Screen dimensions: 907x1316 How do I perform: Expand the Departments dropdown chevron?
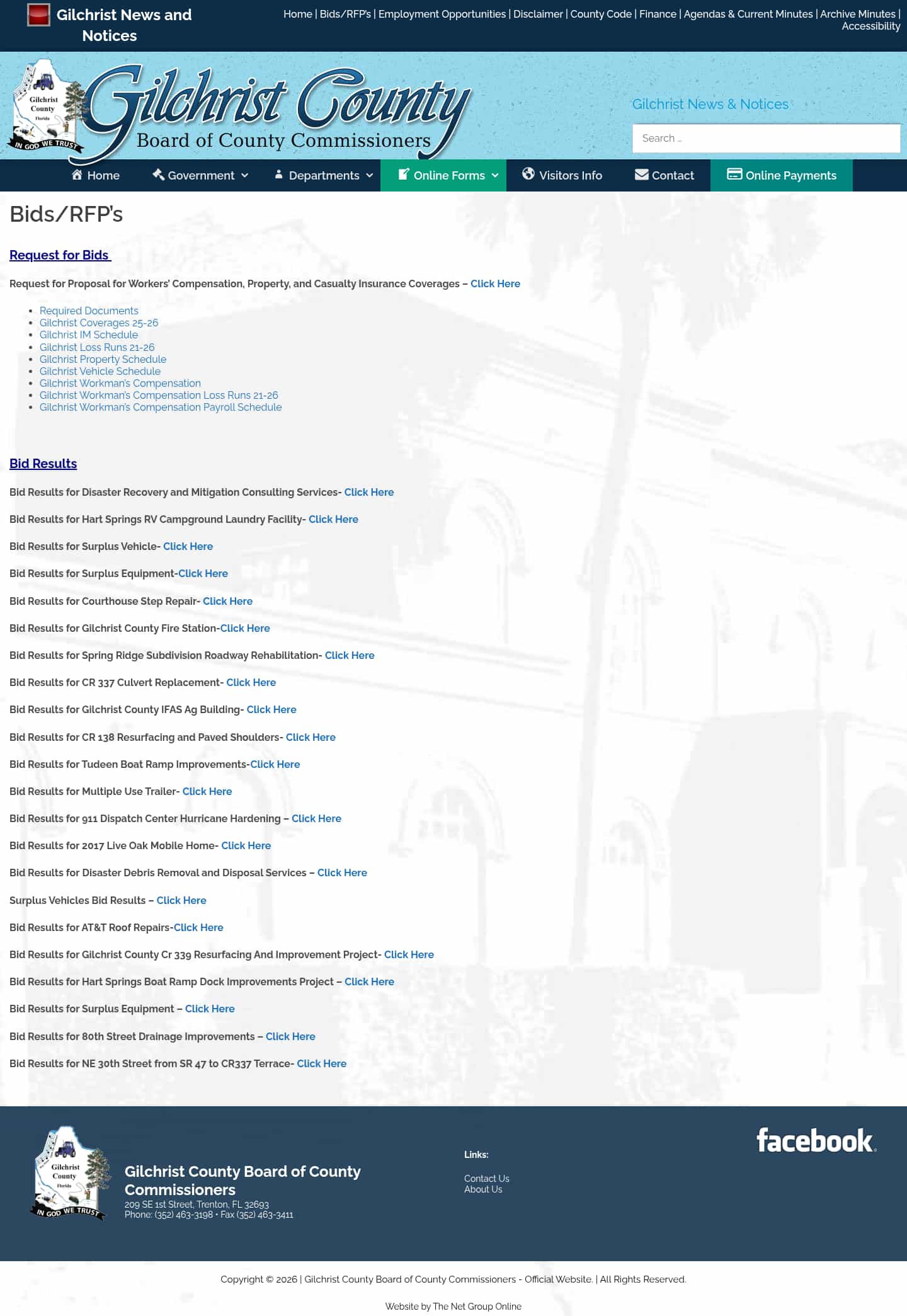click(x=370, y=176)
